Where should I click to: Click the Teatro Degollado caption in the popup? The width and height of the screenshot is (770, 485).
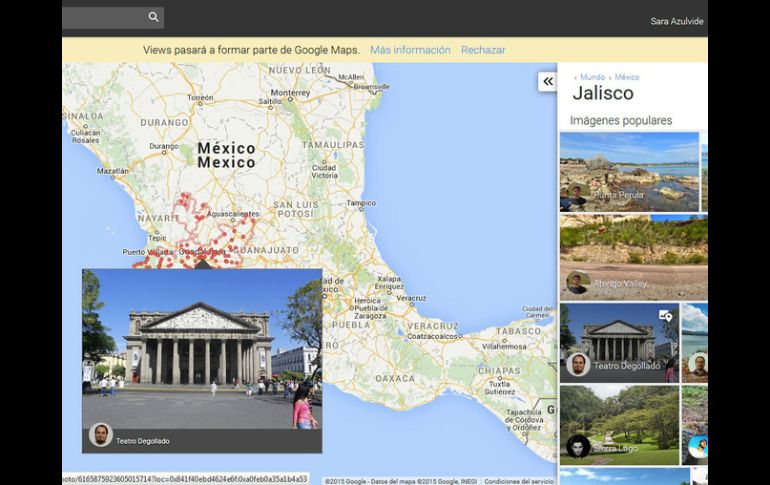[143, 441]
